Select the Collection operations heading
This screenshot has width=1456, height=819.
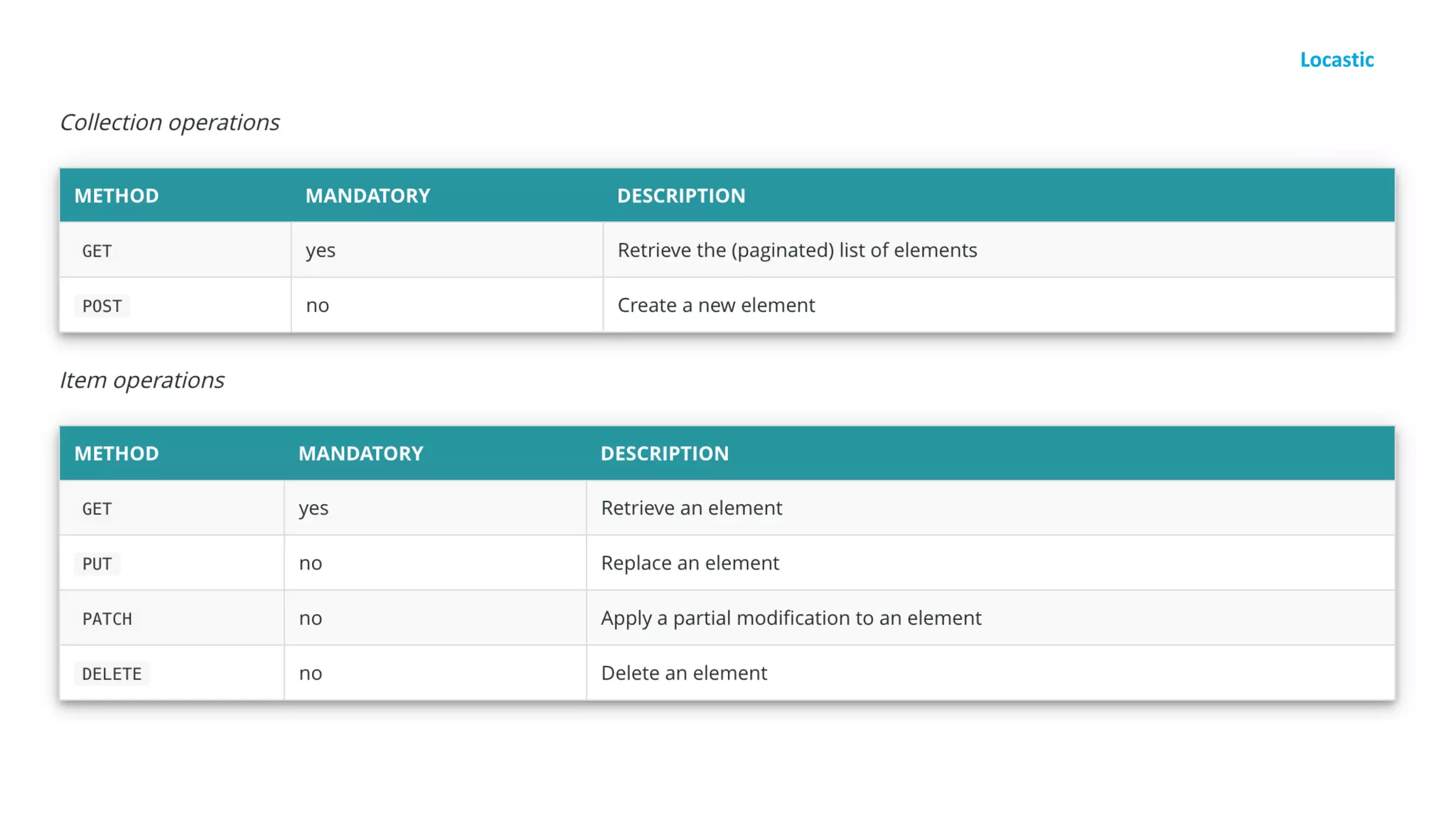tap(169, 122)
